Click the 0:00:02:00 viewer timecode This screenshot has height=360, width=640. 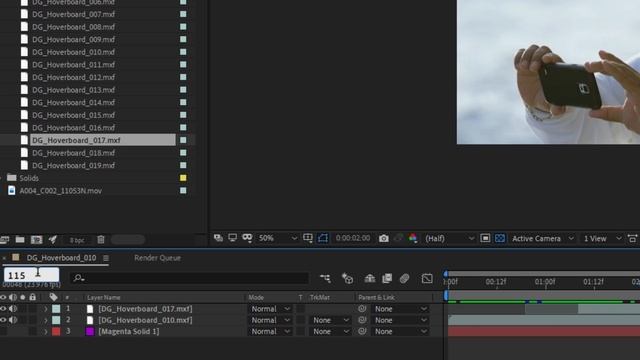(353, 238)
